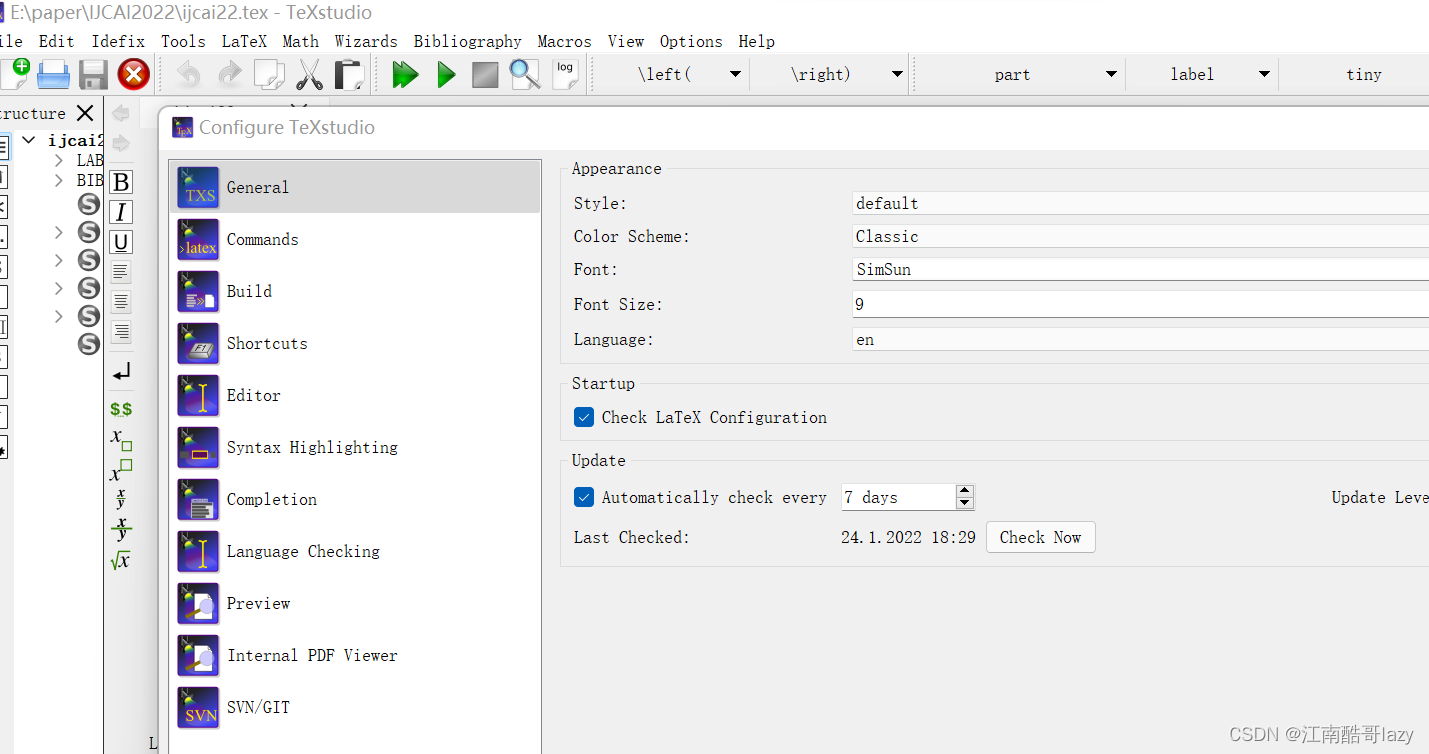
Task: Click the Undo arrow in toolbar
Action: pyautogui.click(x=188, y=74)
